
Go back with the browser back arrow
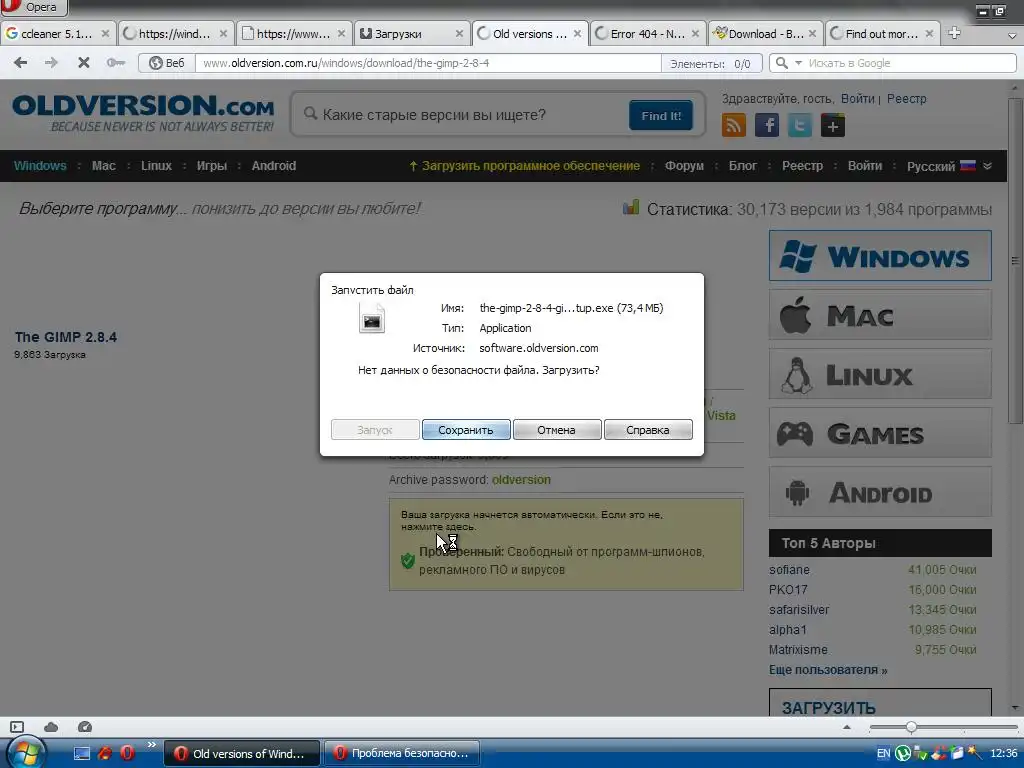(x=21, y=63)
